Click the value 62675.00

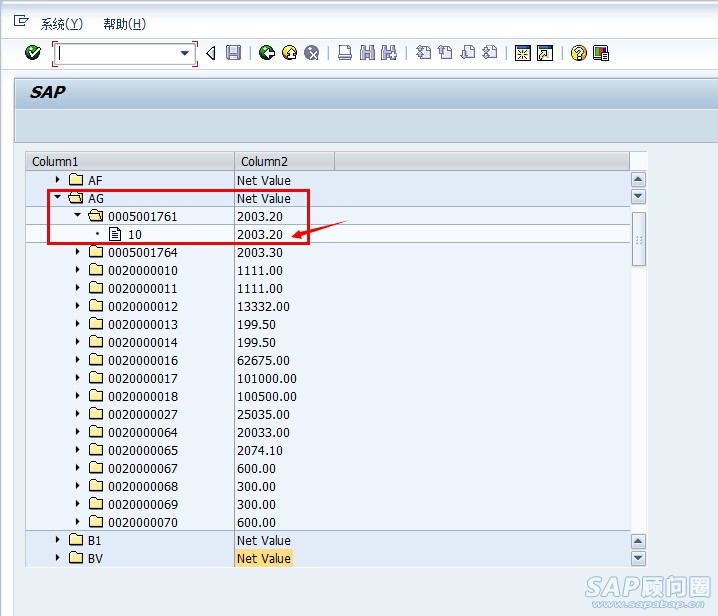263,361
